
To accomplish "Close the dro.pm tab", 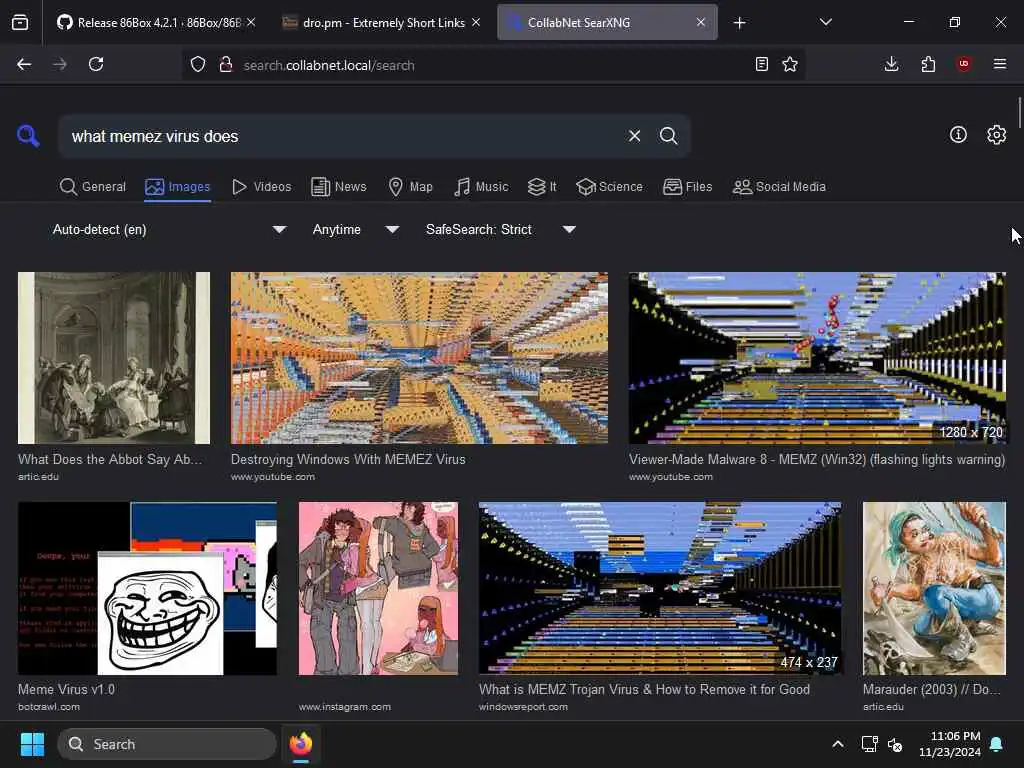I will click(x=476, y=22).
